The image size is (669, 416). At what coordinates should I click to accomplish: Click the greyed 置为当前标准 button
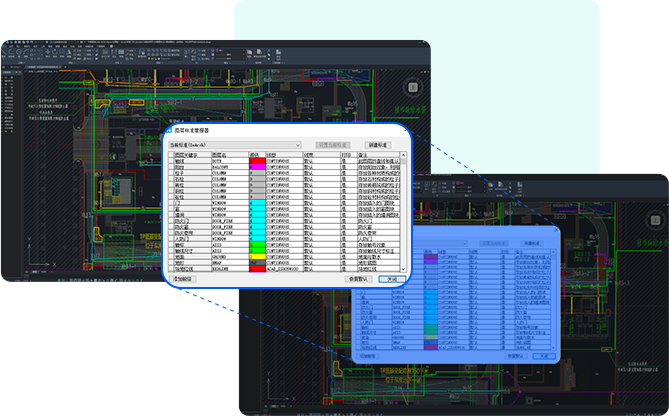pos(335,145)
